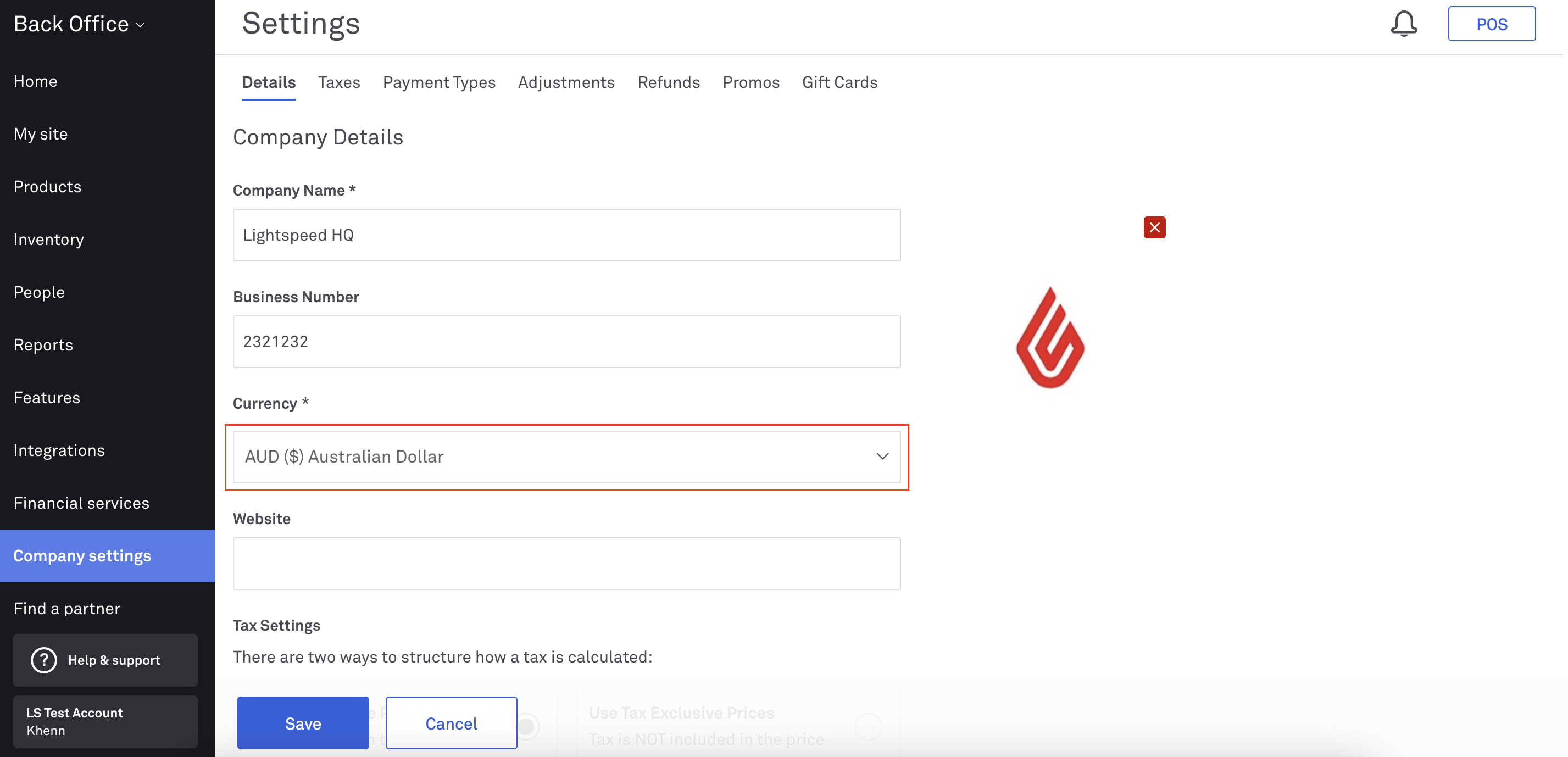The height and width of the screenshot is (757, 1568).
Task: Select the Gift Cards tab
Action: coord(839,82)
